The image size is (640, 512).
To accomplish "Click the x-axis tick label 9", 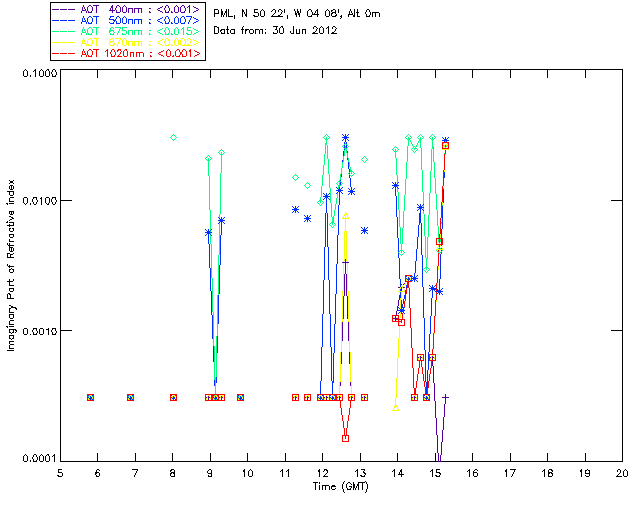I will 210,473.
